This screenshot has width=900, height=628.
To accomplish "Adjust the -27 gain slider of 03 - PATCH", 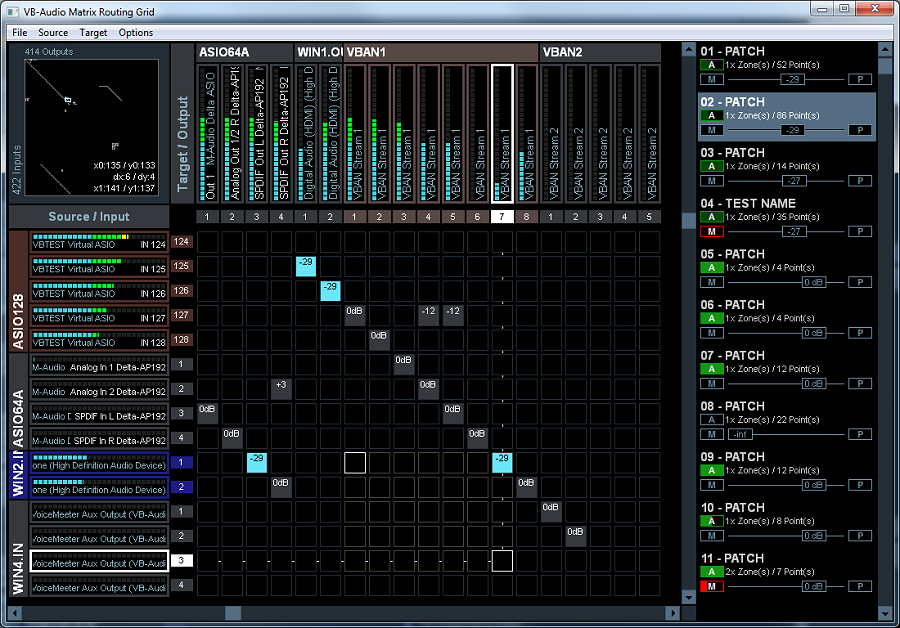I will (794, 181).
